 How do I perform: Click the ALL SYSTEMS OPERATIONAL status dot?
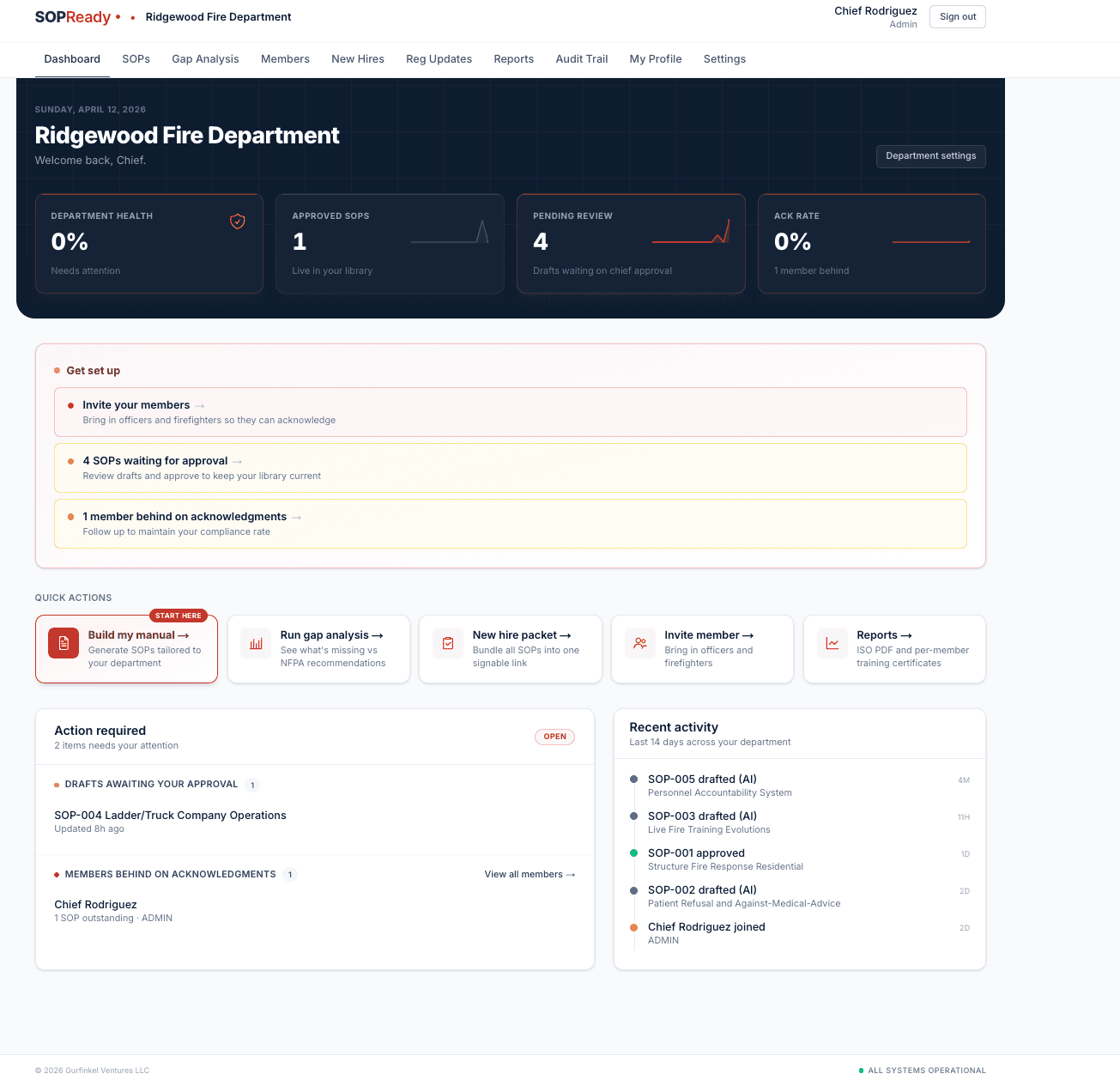[x=860, y=1070]
